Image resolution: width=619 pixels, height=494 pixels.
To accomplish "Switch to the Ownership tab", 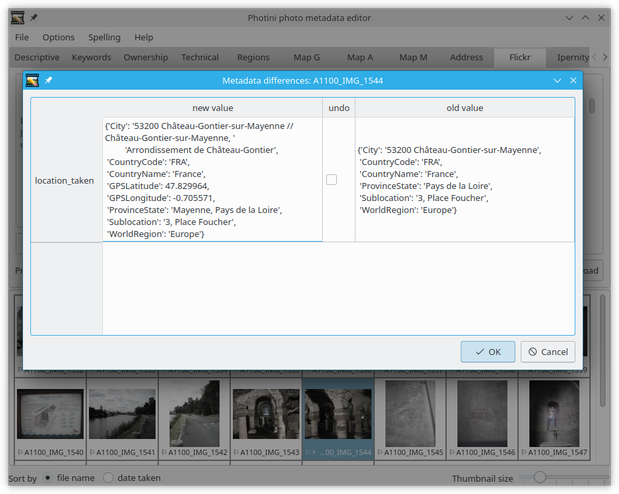I will click(x=146, y=58).
